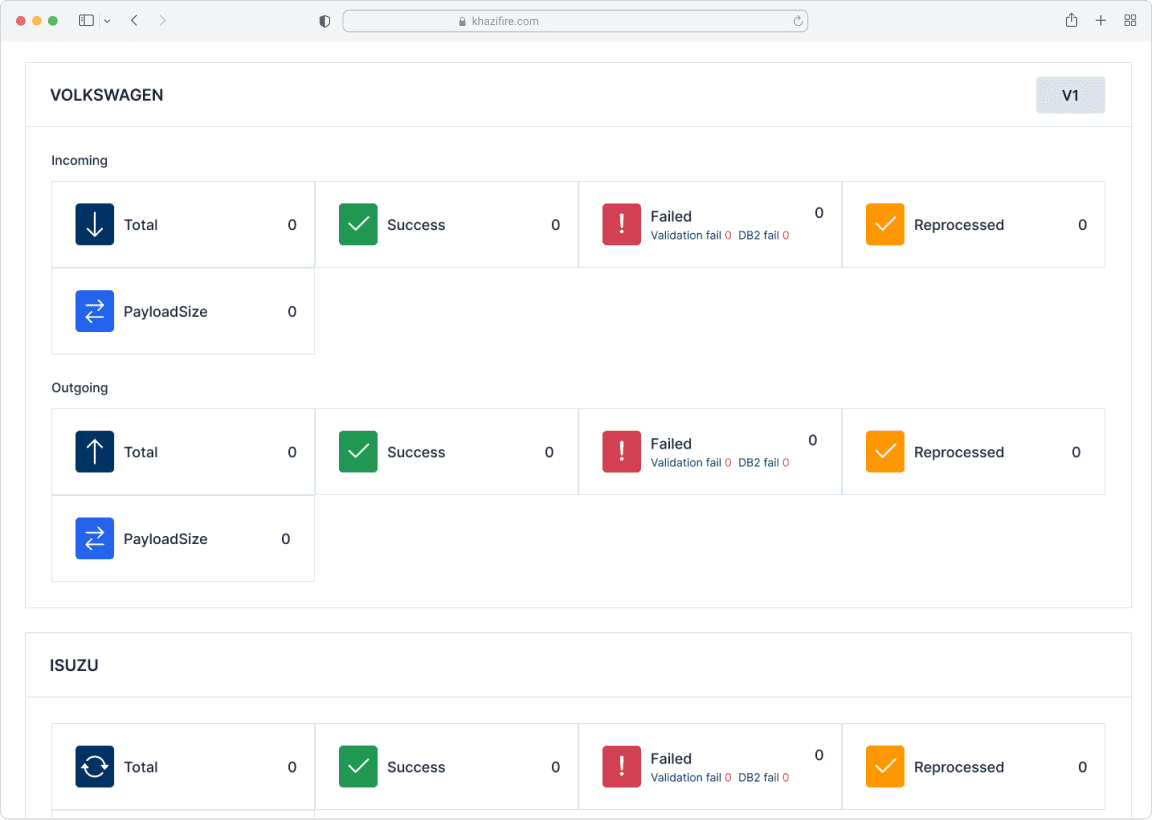Viewport: 1152px width, 820px height.
Task: Click the Isuzu Total refresh icon
Action: 94,766
